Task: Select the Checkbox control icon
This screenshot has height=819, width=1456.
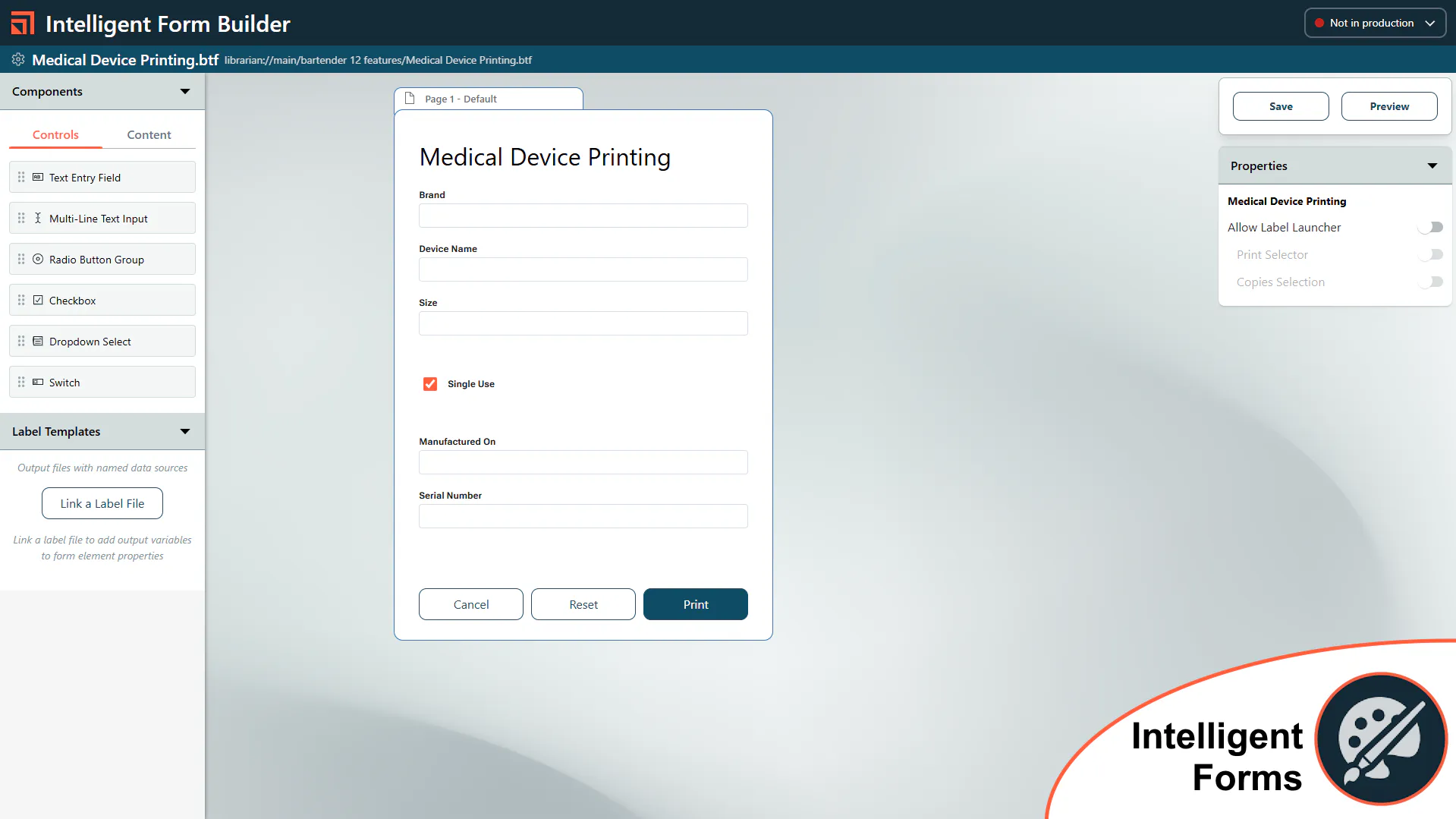Action: tap(38, 300)
